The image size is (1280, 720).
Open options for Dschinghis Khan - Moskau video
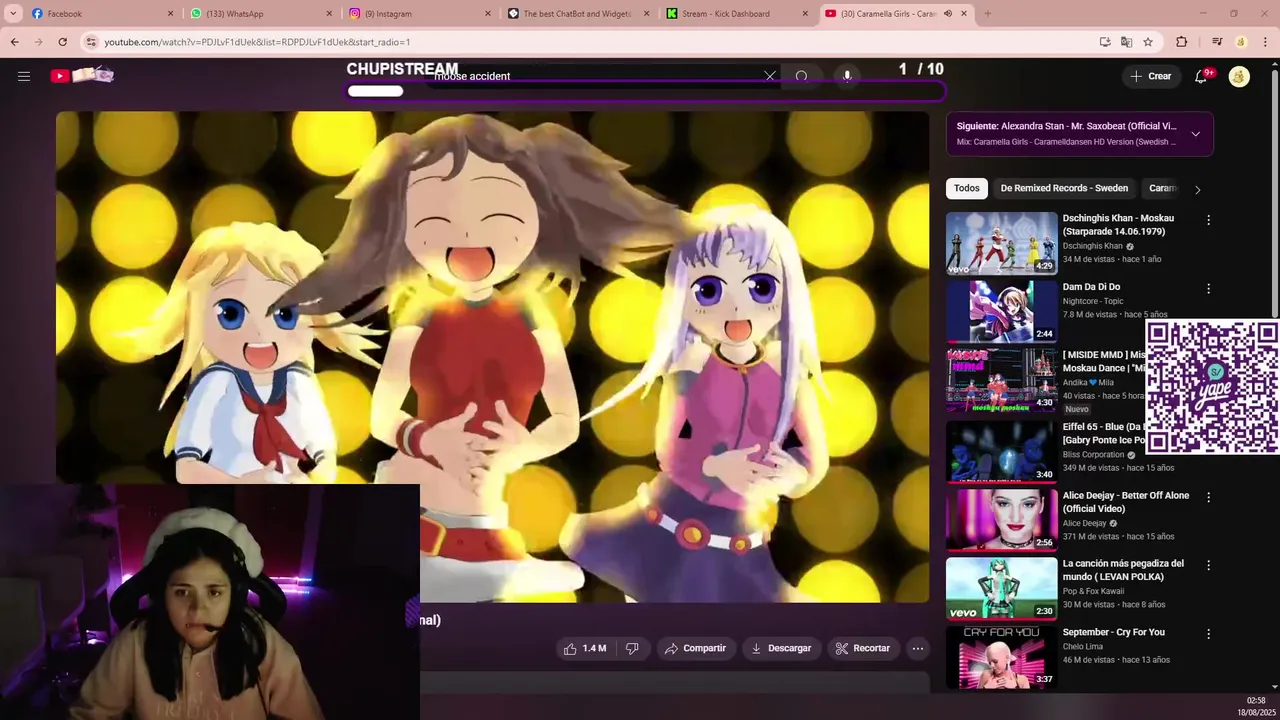(1208, 220)
